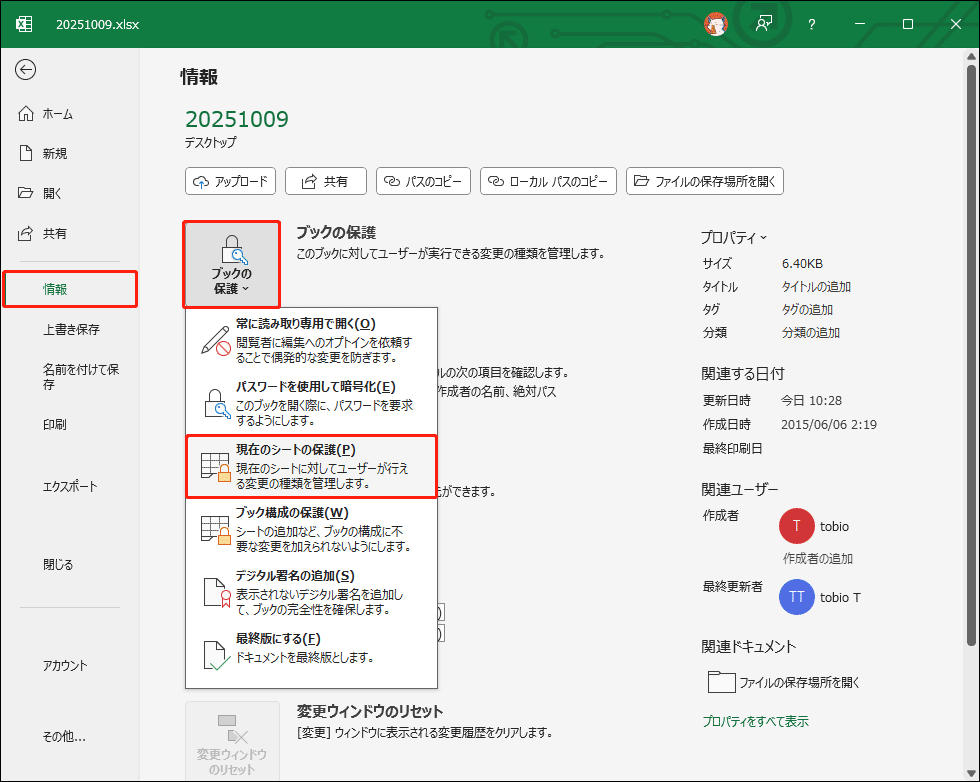Select 常に読み取り専用で開く option

point(311,341)
